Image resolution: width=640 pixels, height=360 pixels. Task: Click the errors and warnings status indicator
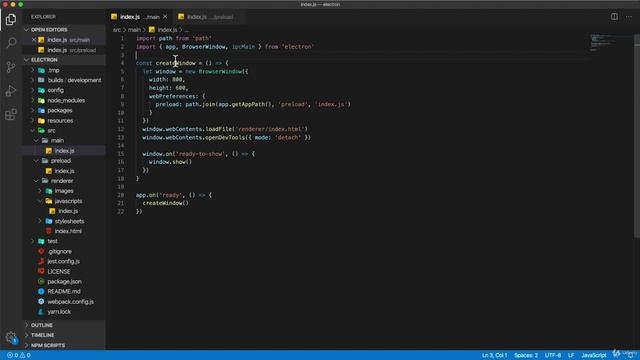coord(19,356)
